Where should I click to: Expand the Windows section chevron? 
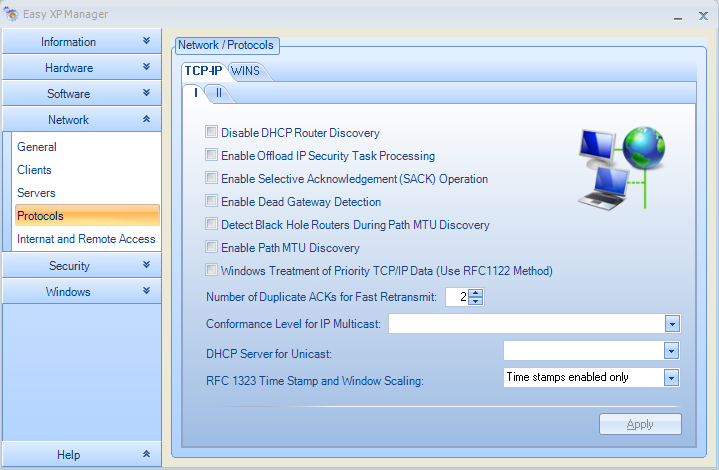(x=146, y=291)
